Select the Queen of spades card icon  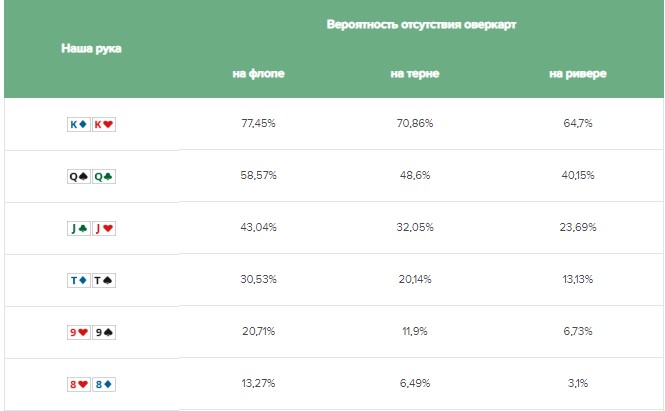pyautogui.click(x=79, y=176)
